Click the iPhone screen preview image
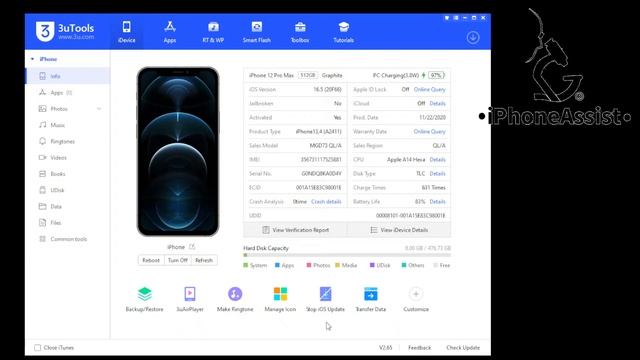The width and height of the screenshot is (640, 360). tap(178, 152)
